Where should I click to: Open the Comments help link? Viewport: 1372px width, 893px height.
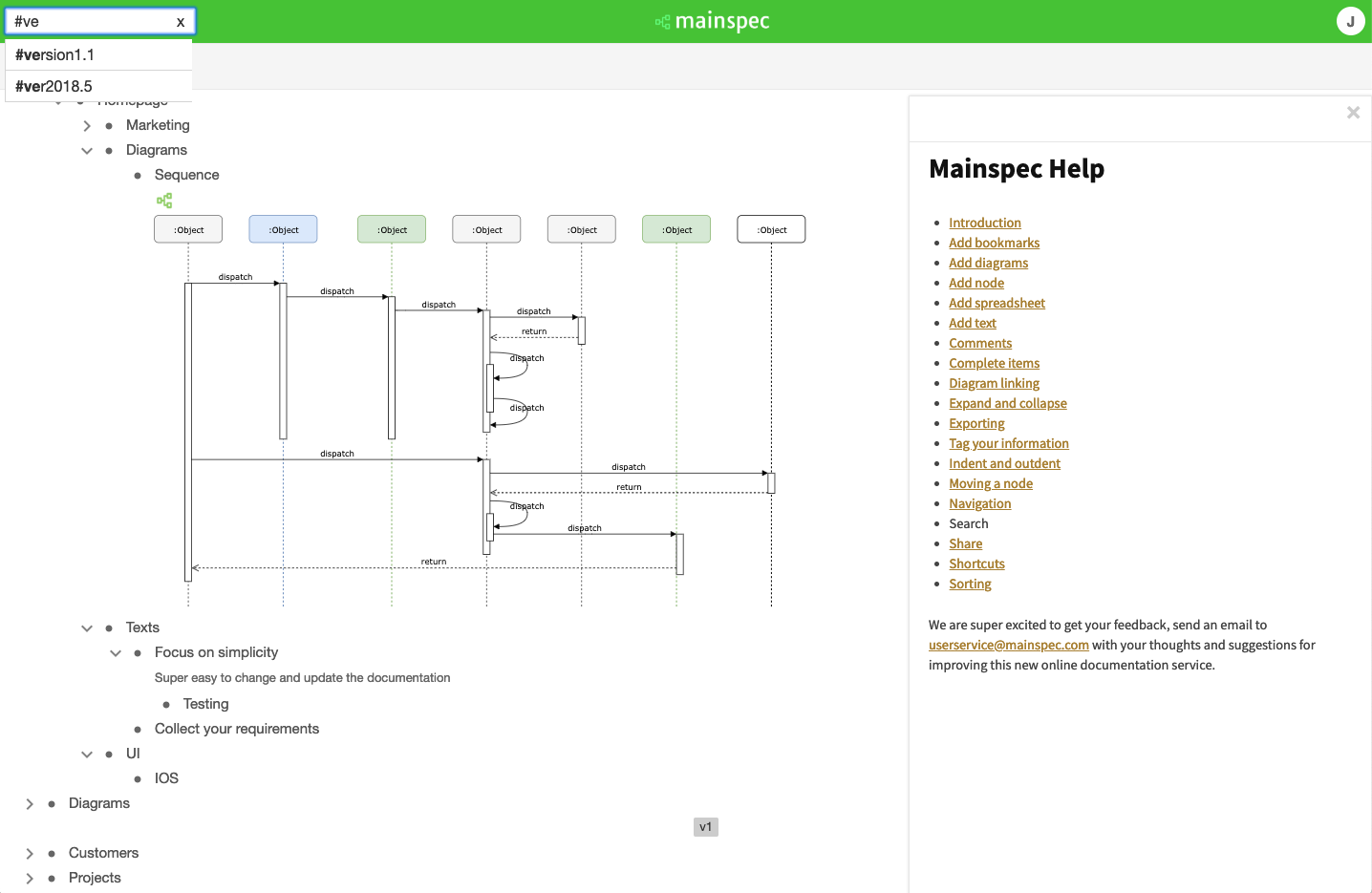[x=980, y=343]
